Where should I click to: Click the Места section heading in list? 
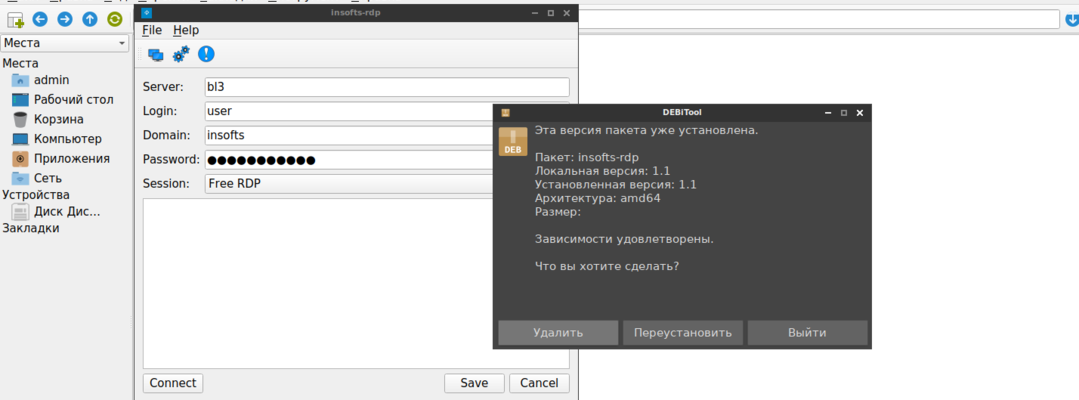pos(21,63)
